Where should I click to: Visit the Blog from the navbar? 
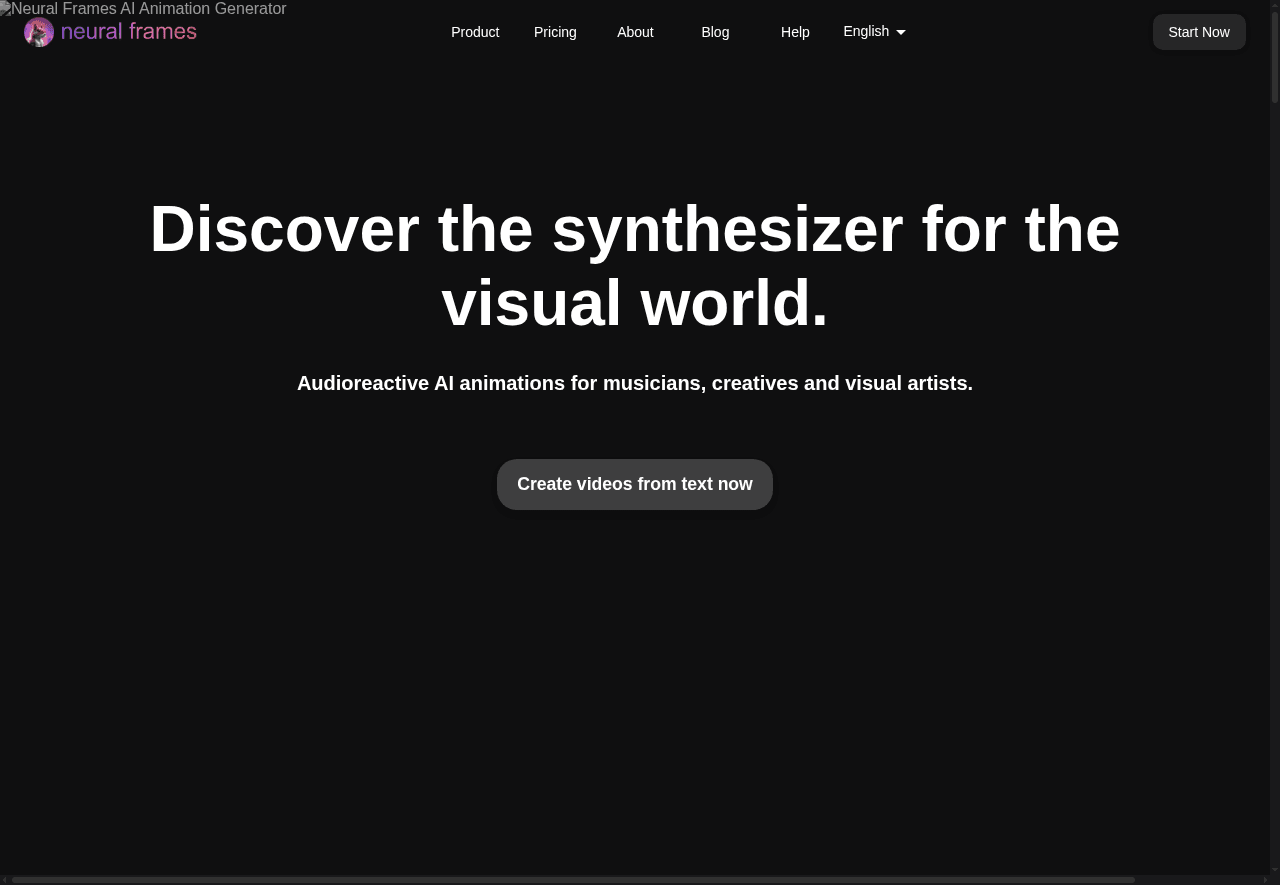[715, 32]
